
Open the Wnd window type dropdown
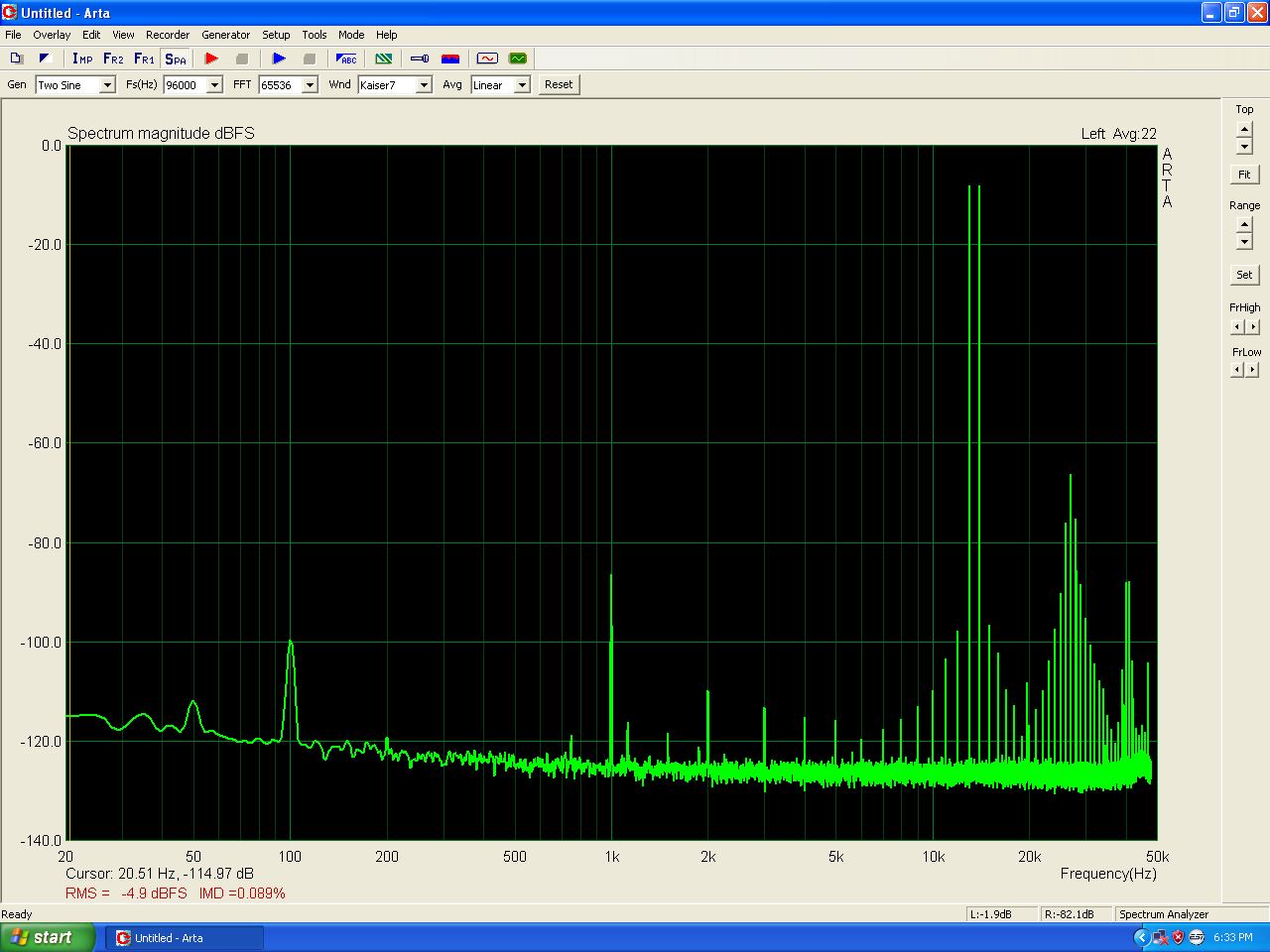[424, 85]
